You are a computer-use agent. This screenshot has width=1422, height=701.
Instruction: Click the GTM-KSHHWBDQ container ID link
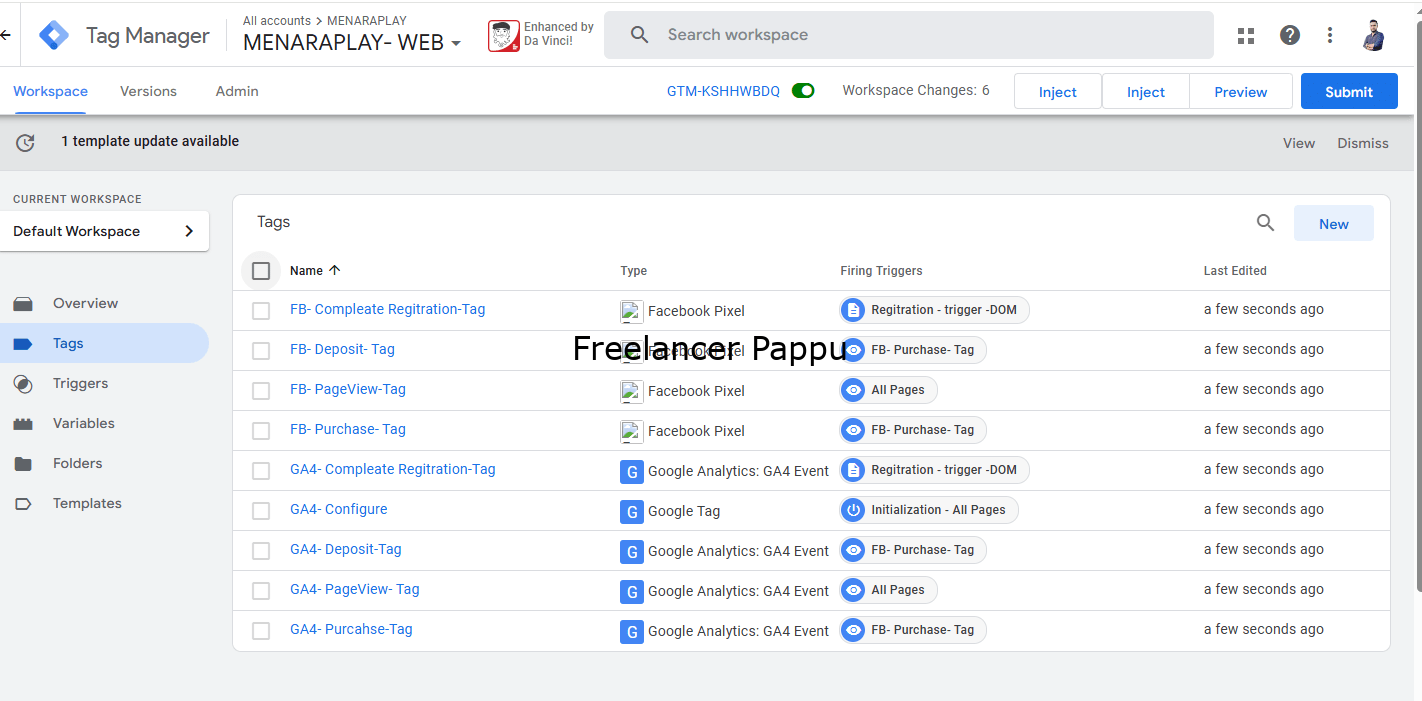pos(723,91)
